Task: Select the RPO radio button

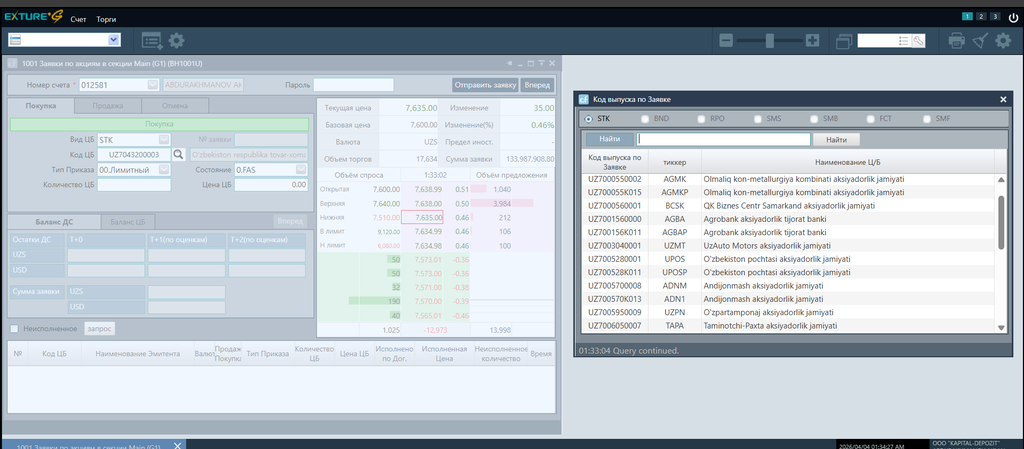Action: pos(701,119)
